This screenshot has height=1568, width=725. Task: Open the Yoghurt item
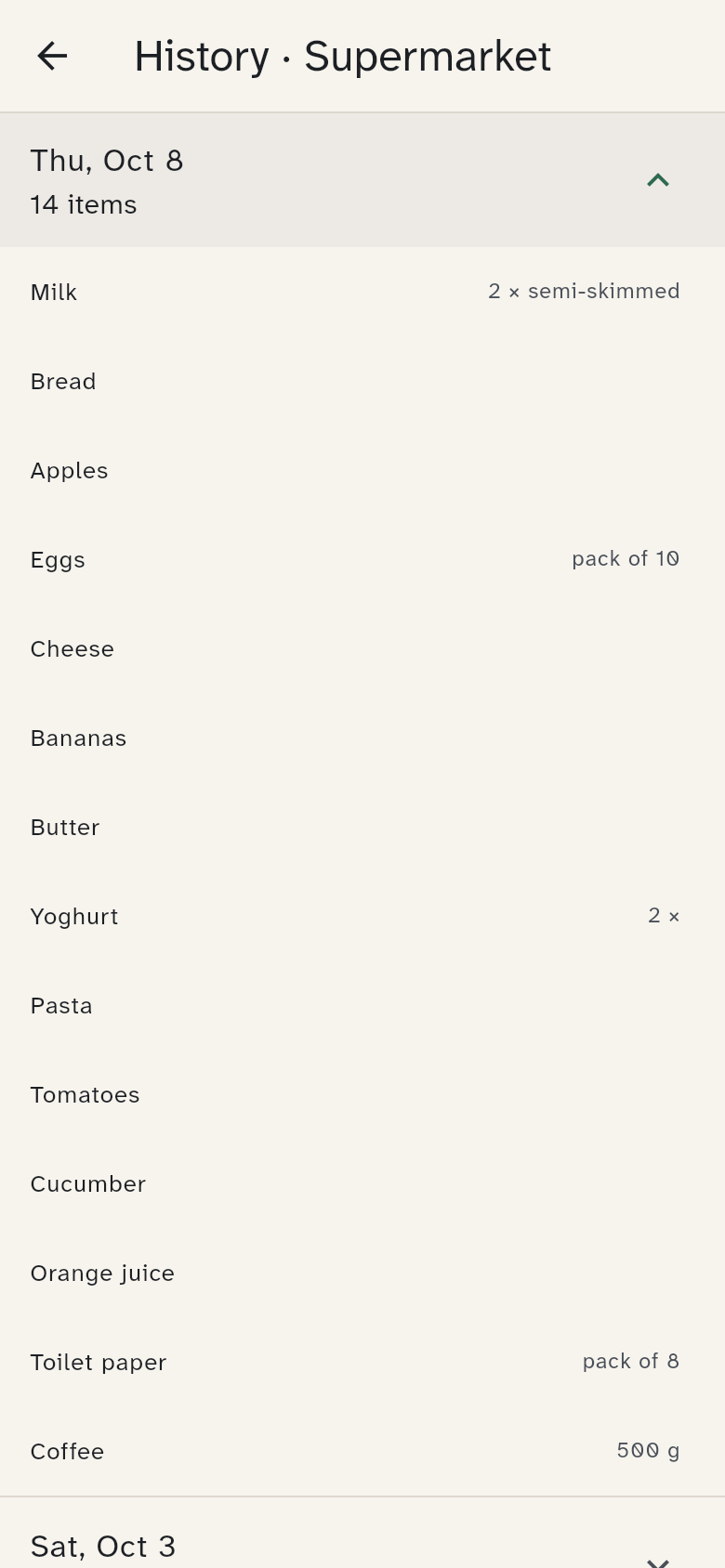coord(362,916)
